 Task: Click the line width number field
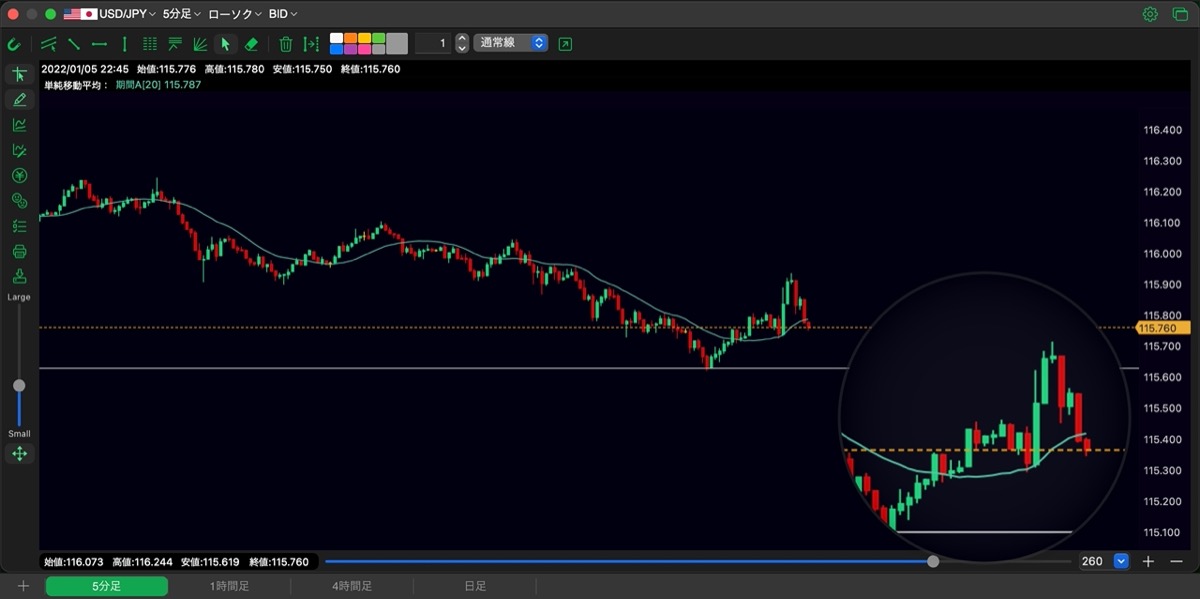[x=433, y=43]
